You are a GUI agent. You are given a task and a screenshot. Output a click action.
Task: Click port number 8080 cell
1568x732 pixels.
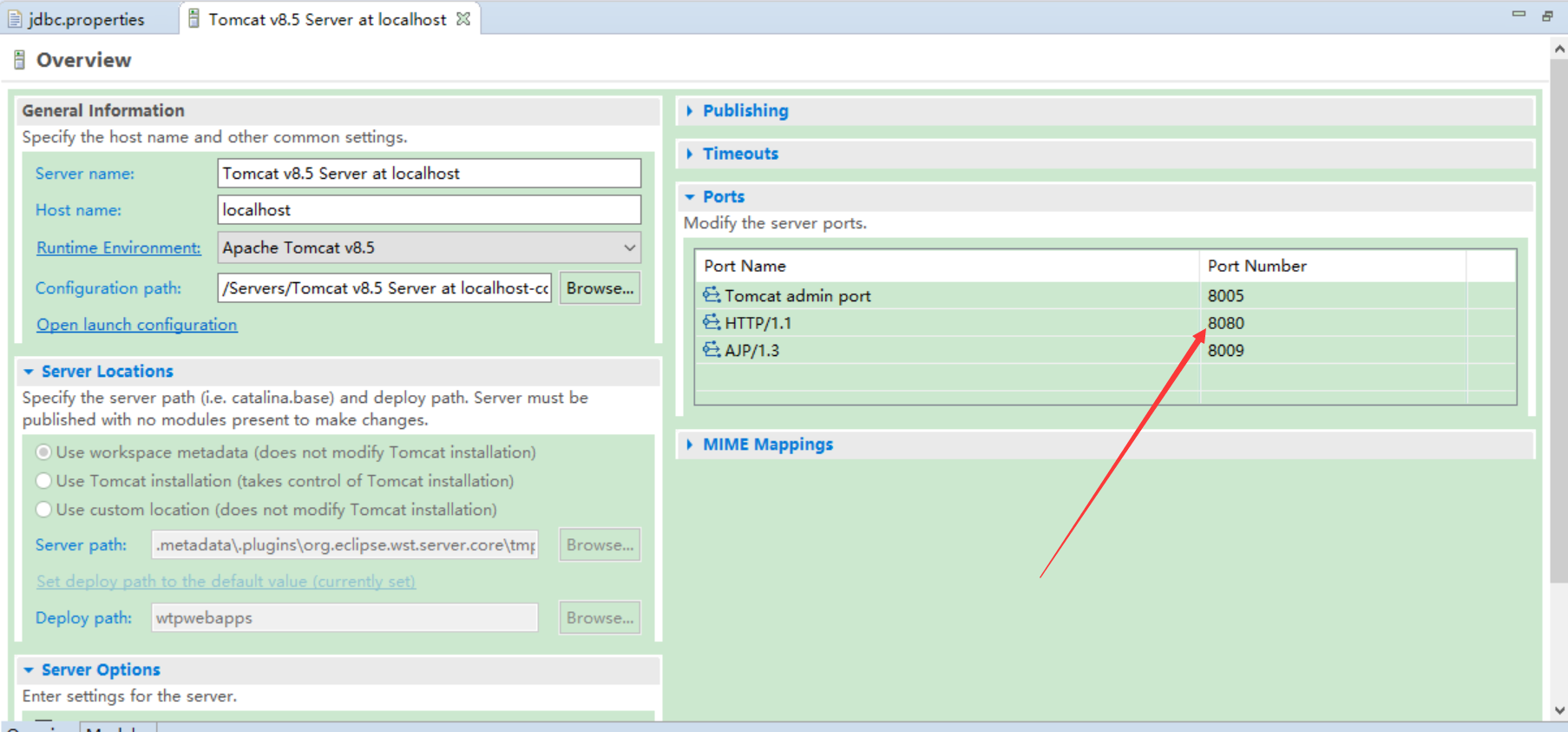1332,322
